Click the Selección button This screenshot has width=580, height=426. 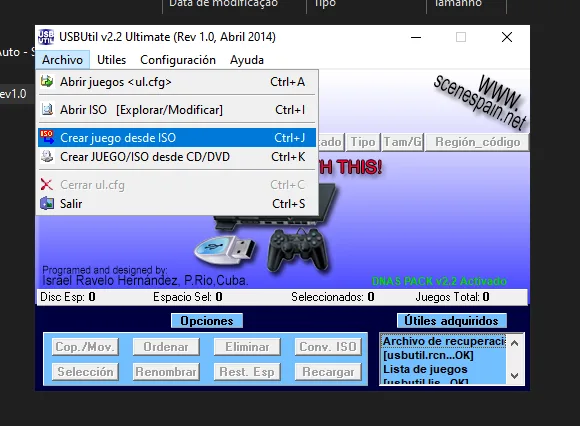pos(85,372)
